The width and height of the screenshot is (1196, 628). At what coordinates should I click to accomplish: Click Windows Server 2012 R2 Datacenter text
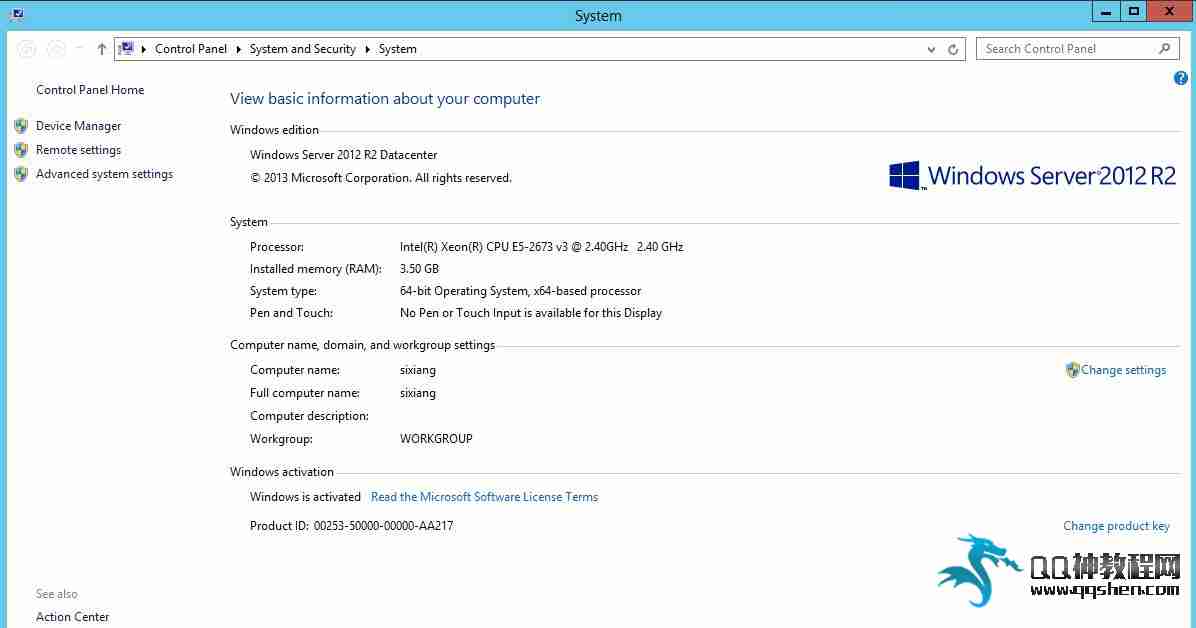(344, 155)
